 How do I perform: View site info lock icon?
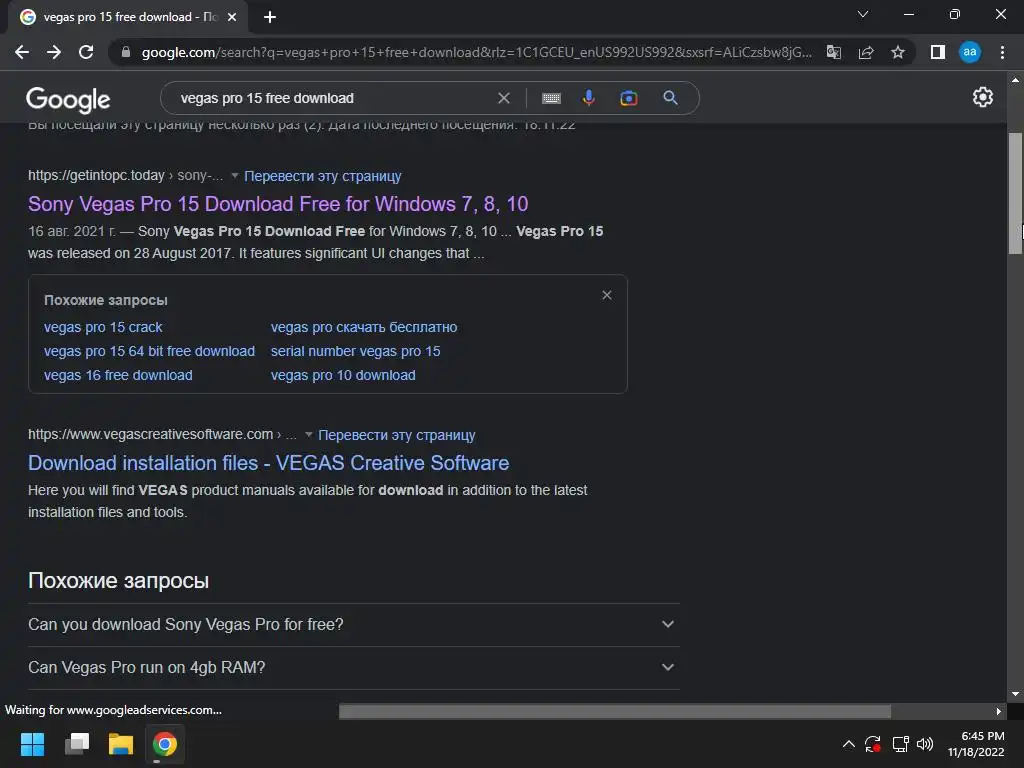pyautogui.click(x=126, y=52)
